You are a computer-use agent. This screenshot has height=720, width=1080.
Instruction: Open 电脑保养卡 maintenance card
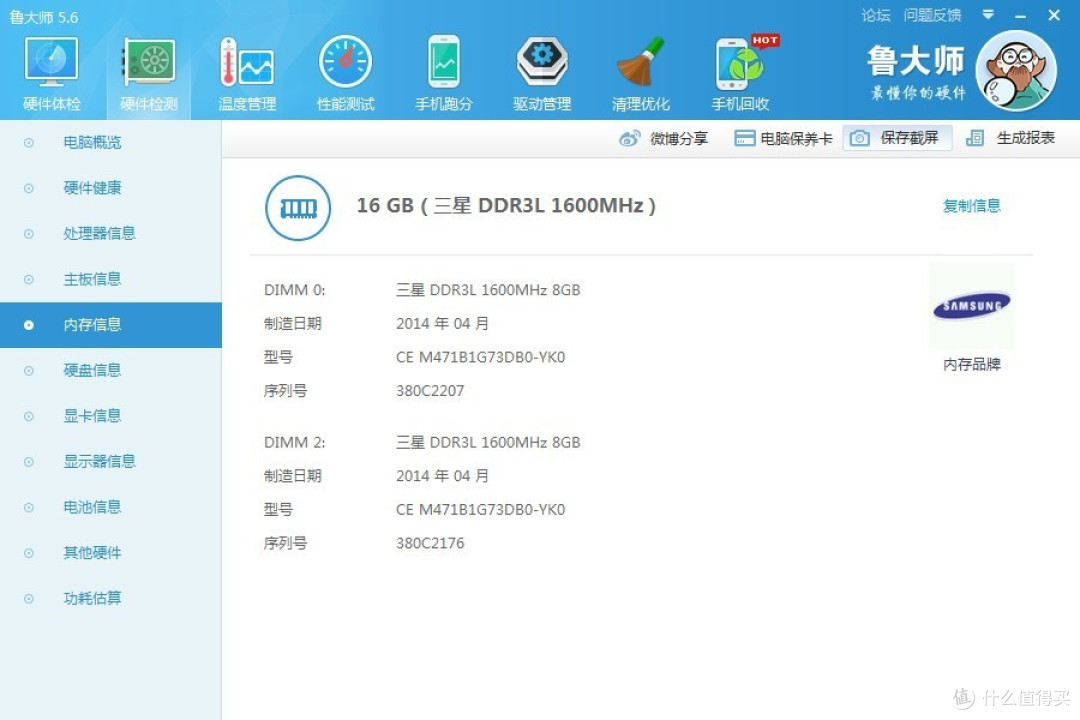[783, 138]
